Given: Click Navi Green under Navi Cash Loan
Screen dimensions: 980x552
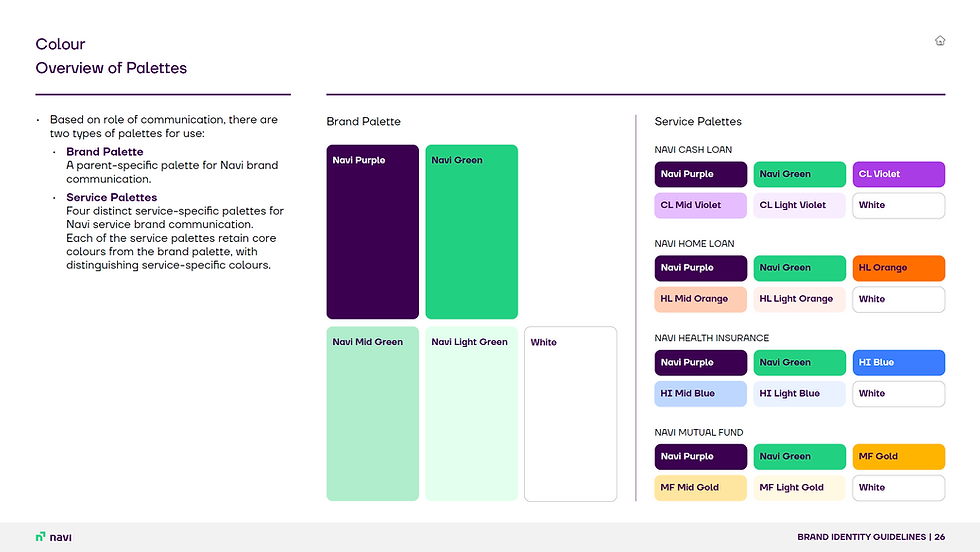Looking at the screenshot, I should click(800, 174).
